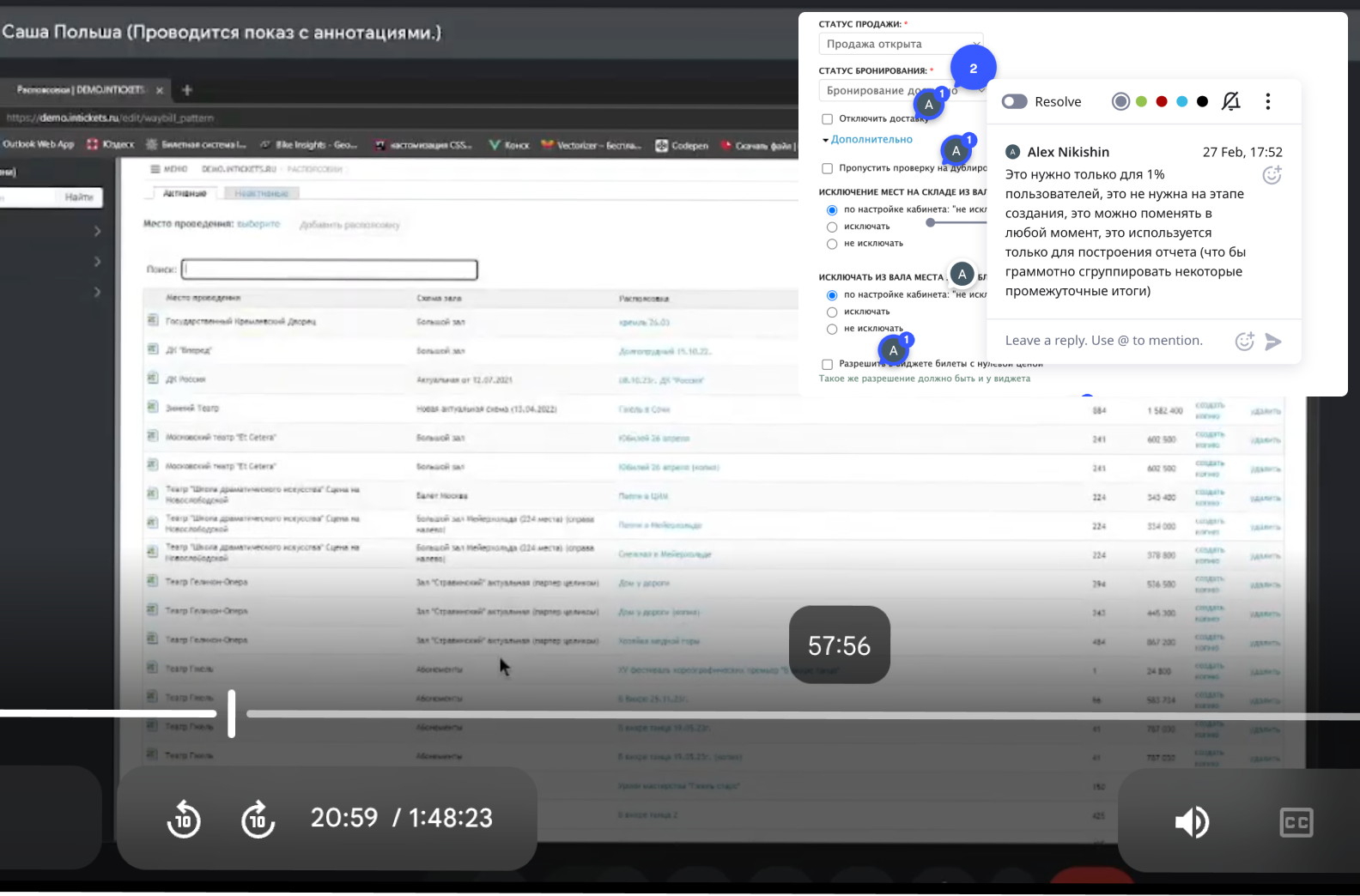
Task: Switch to the 'Активные' tab
Action: coord(185,194)
